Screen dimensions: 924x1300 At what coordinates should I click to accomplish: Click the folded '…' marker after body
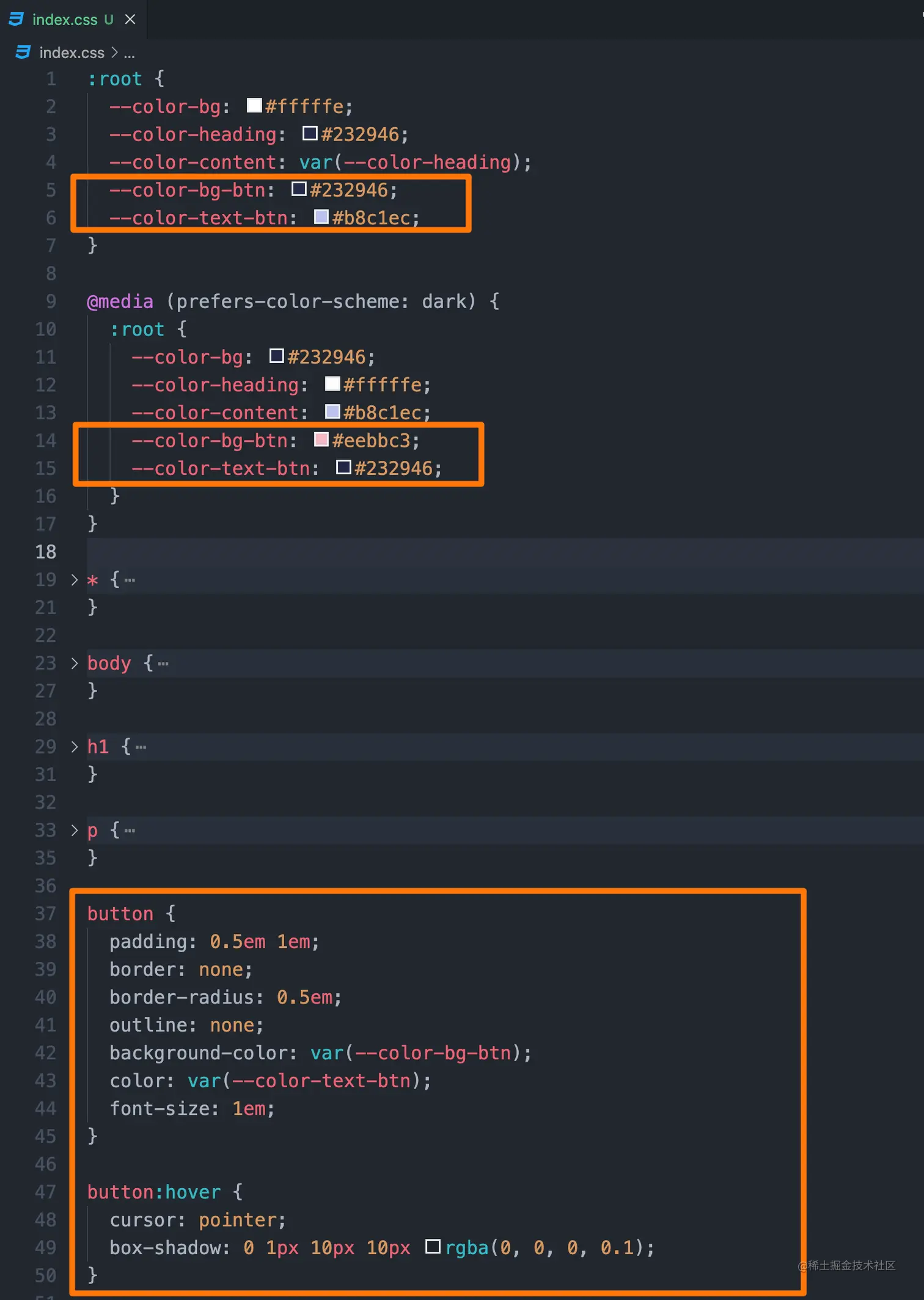click(x=163, y=663)
